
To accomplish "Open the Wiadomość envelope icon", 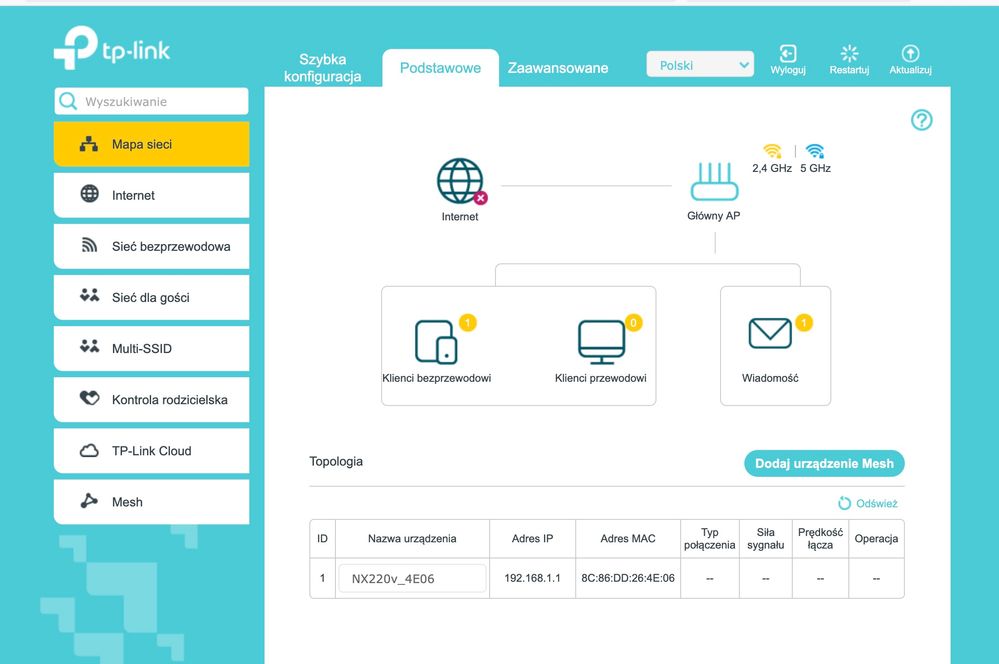I will click(x=770, y=334).
